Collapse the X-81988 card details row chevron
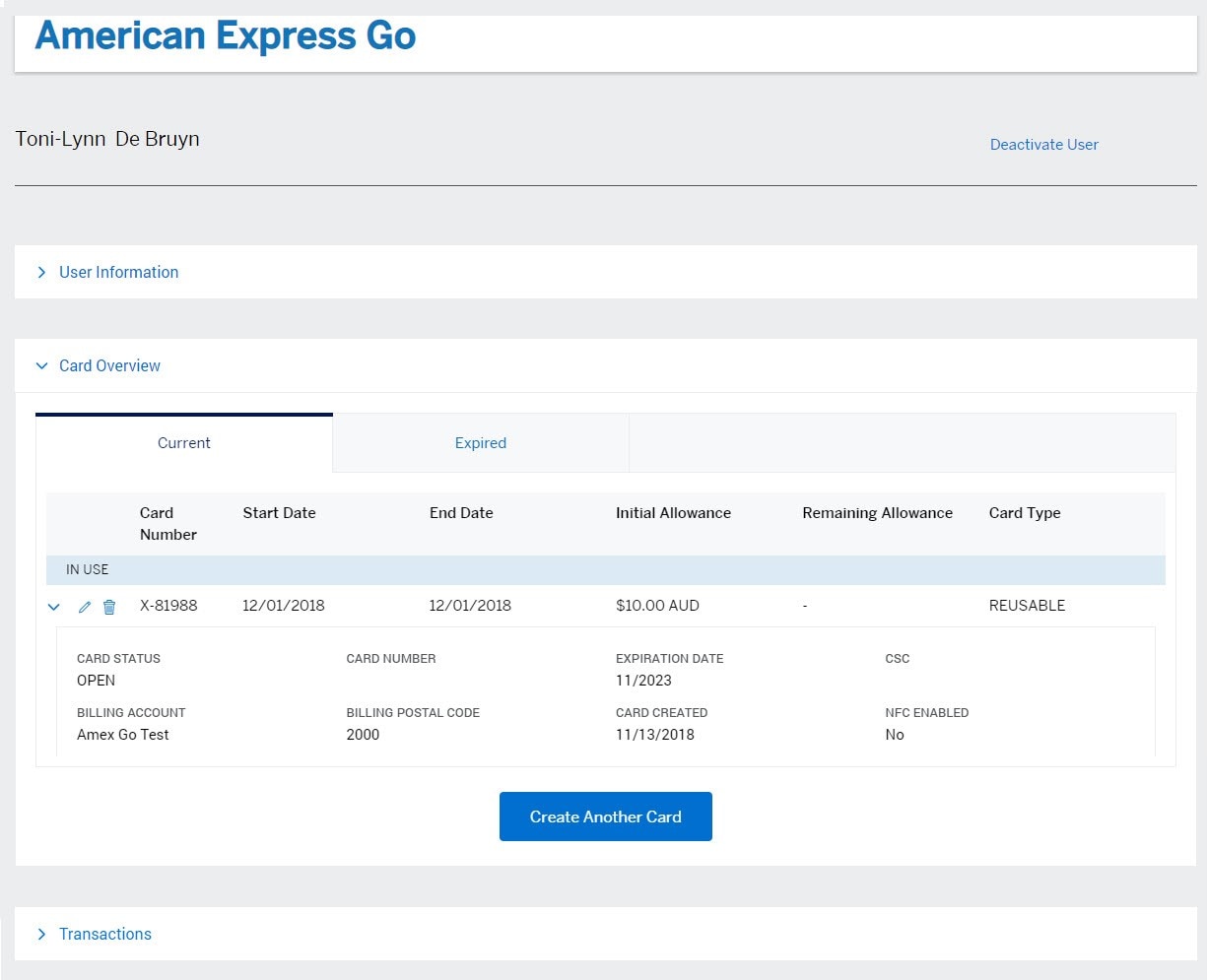The width and height of the screenshot is (1207, 980). point(54,607)
